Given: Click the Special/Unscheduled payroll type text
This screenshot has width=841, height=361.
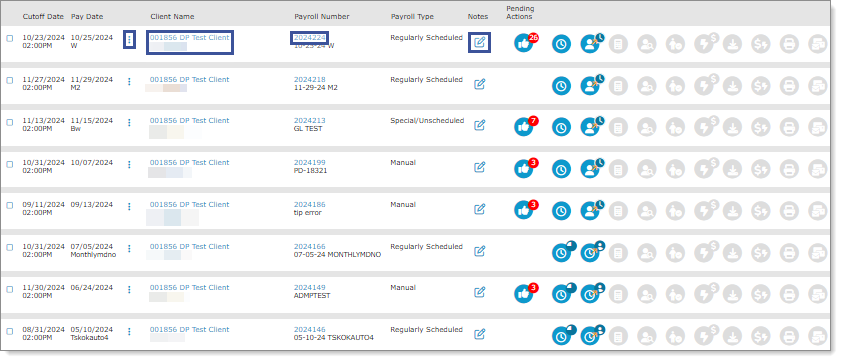Looking at the screenshot, I should click(x=427, y=121).
